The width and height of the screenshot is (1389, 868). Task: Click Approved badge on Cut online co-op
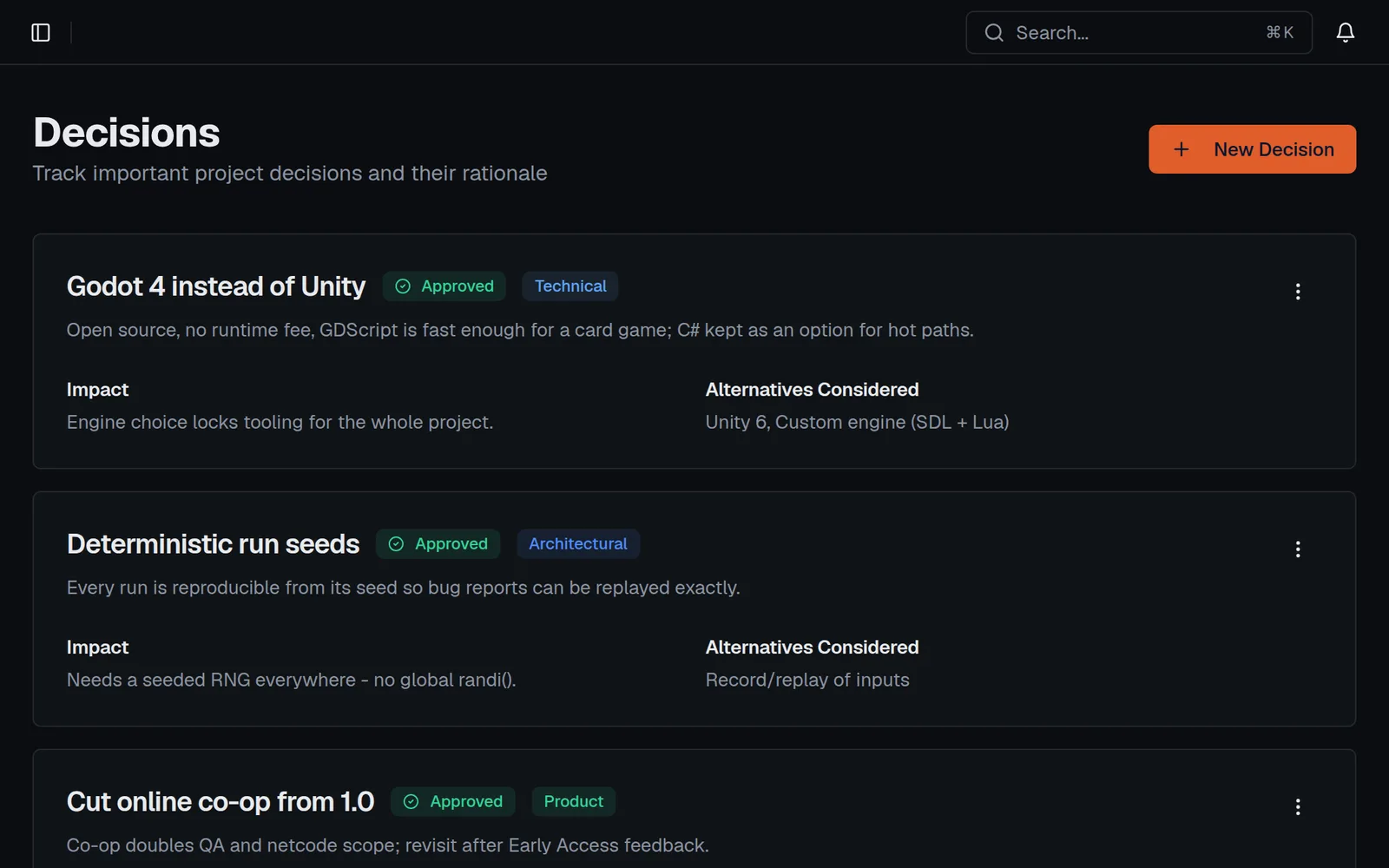(453, 802)
